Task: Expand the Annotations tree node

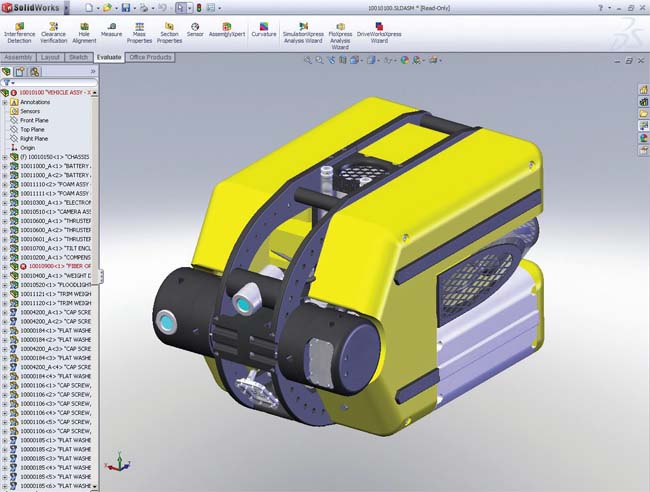Action: pyautogui.click(x=5, y=102)
